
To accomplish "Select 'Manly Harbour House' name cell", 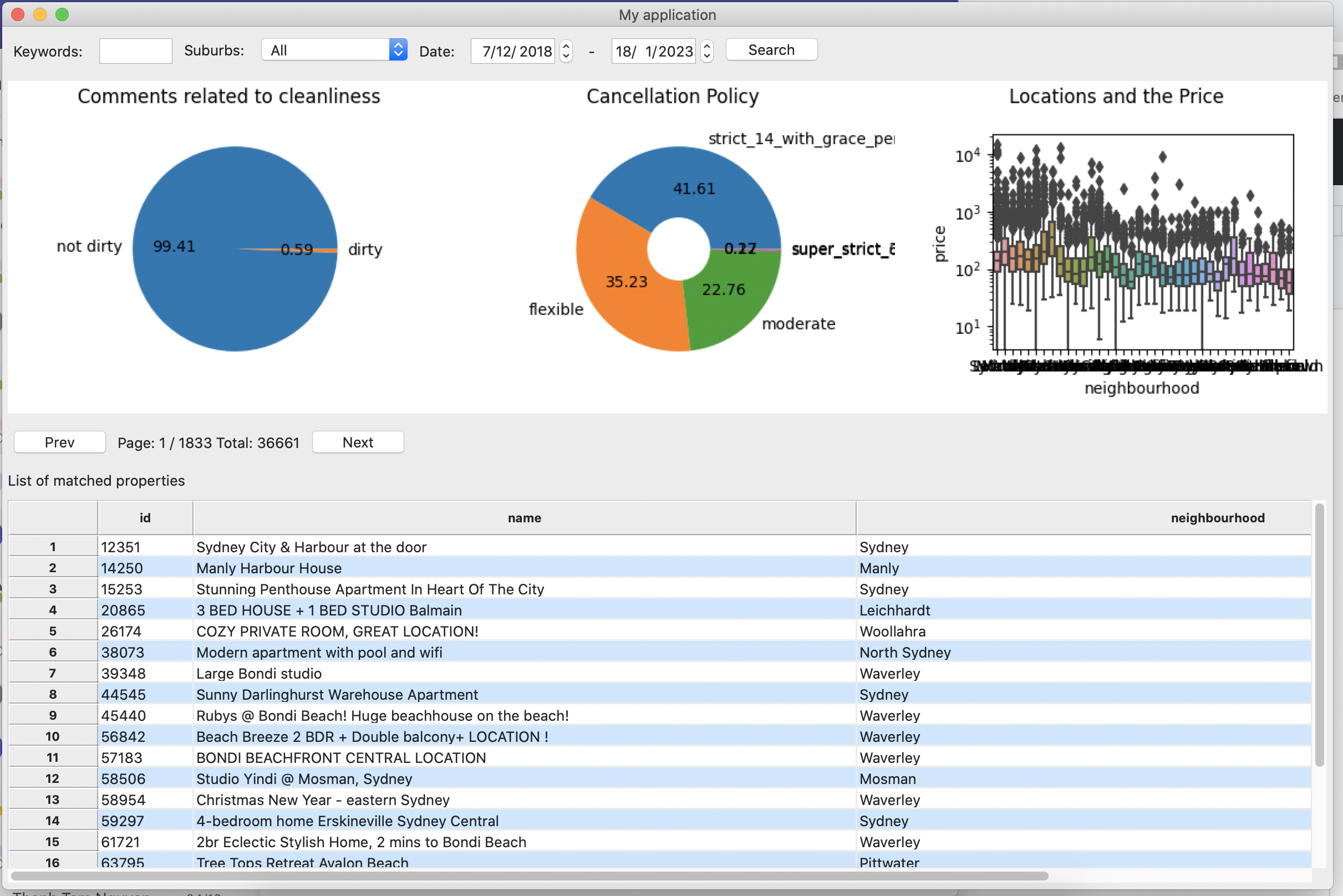I will pyautogui.click(x=524, y=568).
